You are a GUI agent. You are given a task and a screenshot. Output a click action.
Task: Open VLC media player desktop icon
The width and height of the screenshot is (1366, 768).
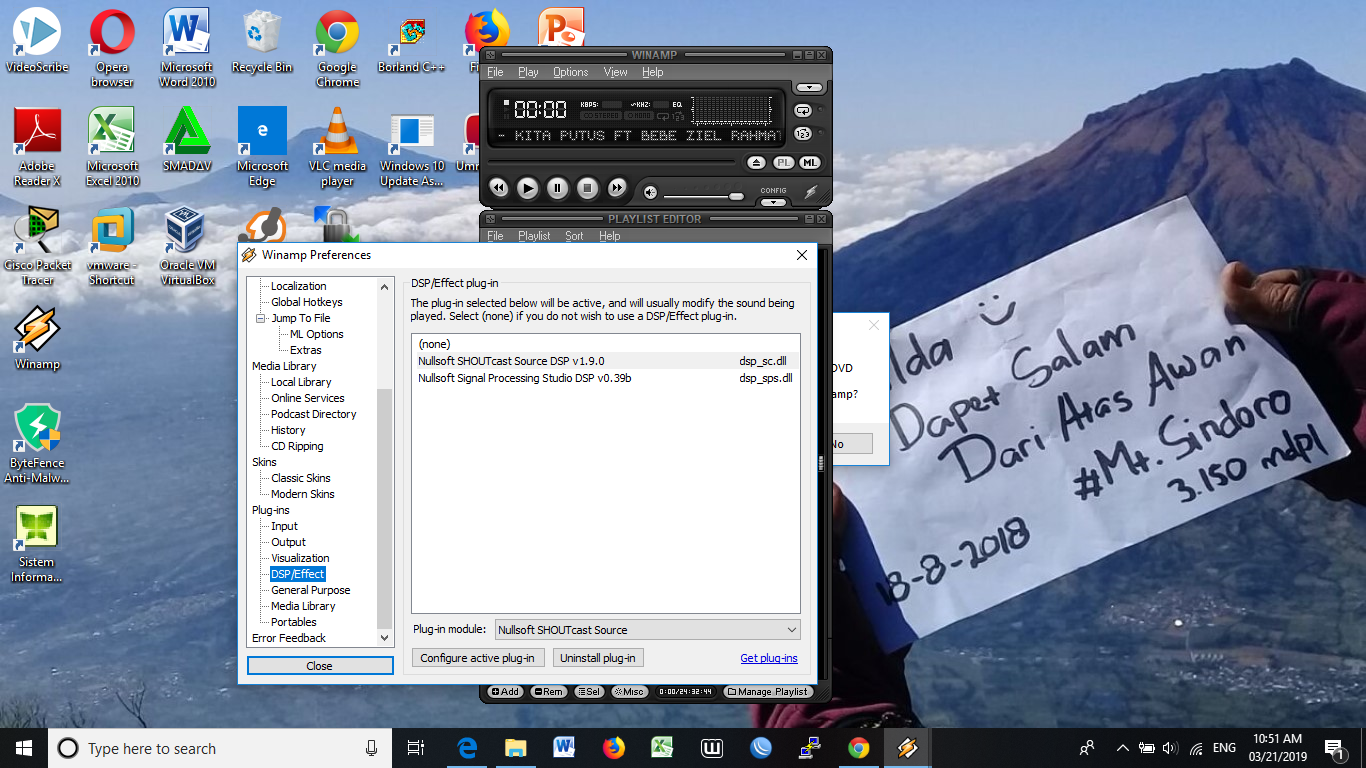point(337,146)
